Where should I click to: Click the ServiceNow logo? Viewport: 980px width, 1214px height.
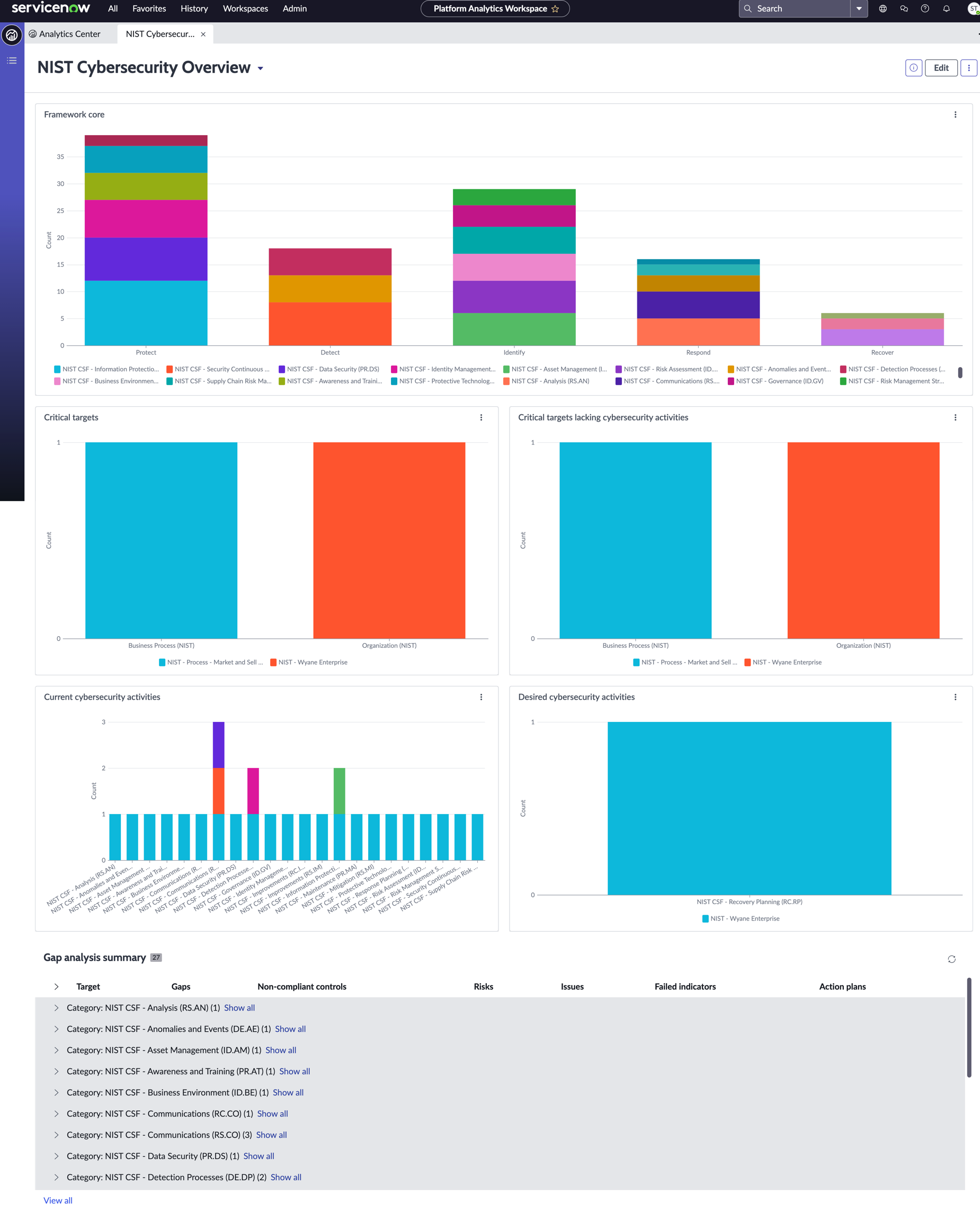pyautogui.click(x=51, y=8)
